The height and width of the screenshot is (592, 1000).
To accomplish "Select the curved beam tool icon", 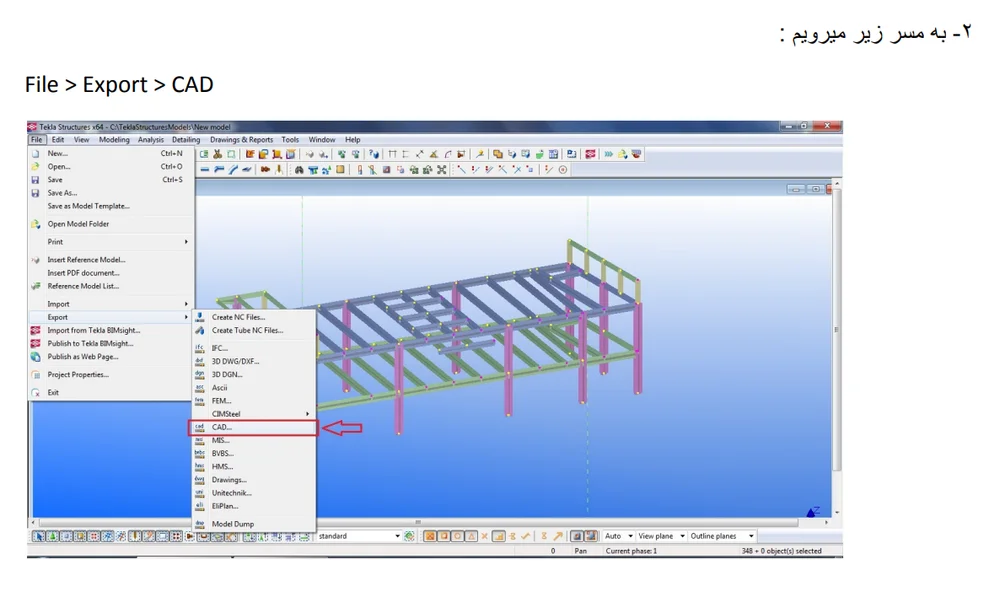I will tap(233, 170).
